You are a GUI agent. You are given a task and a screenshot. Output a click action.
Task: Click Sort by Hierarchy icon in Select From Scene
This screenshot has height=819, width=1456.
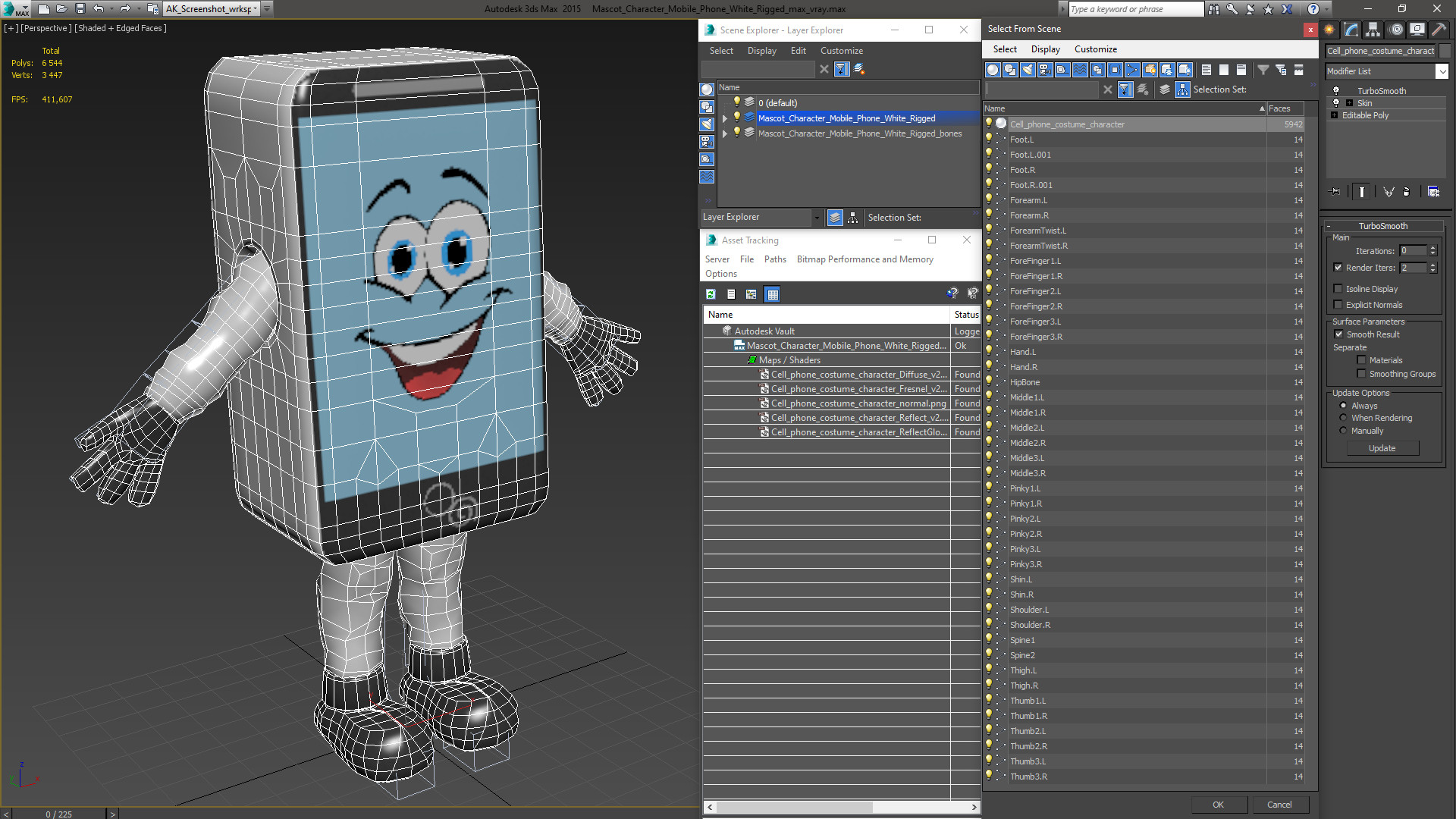point(1183,89)
